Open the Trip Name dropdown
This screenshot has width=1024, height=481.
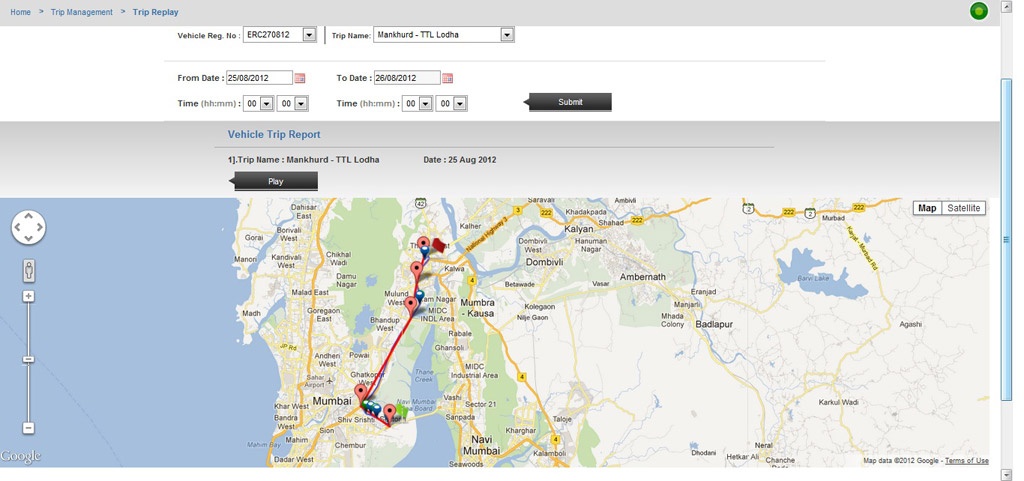(507, 35)
